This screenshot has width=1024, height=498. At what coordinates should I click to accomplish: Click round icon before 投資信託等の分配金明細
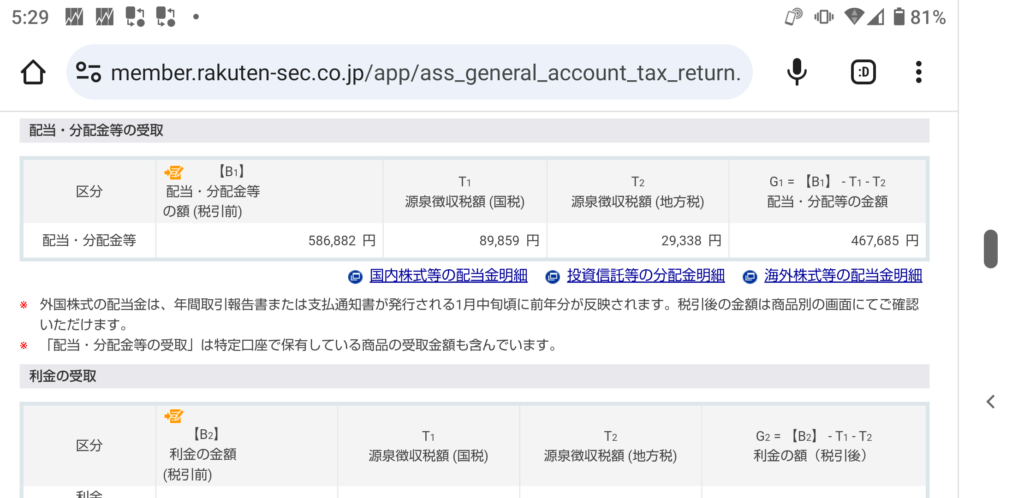tap(551, 276)
